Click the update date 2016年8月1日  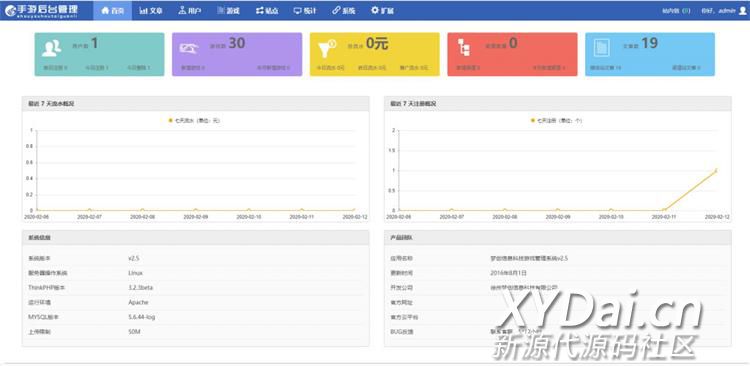pos(508,273)
